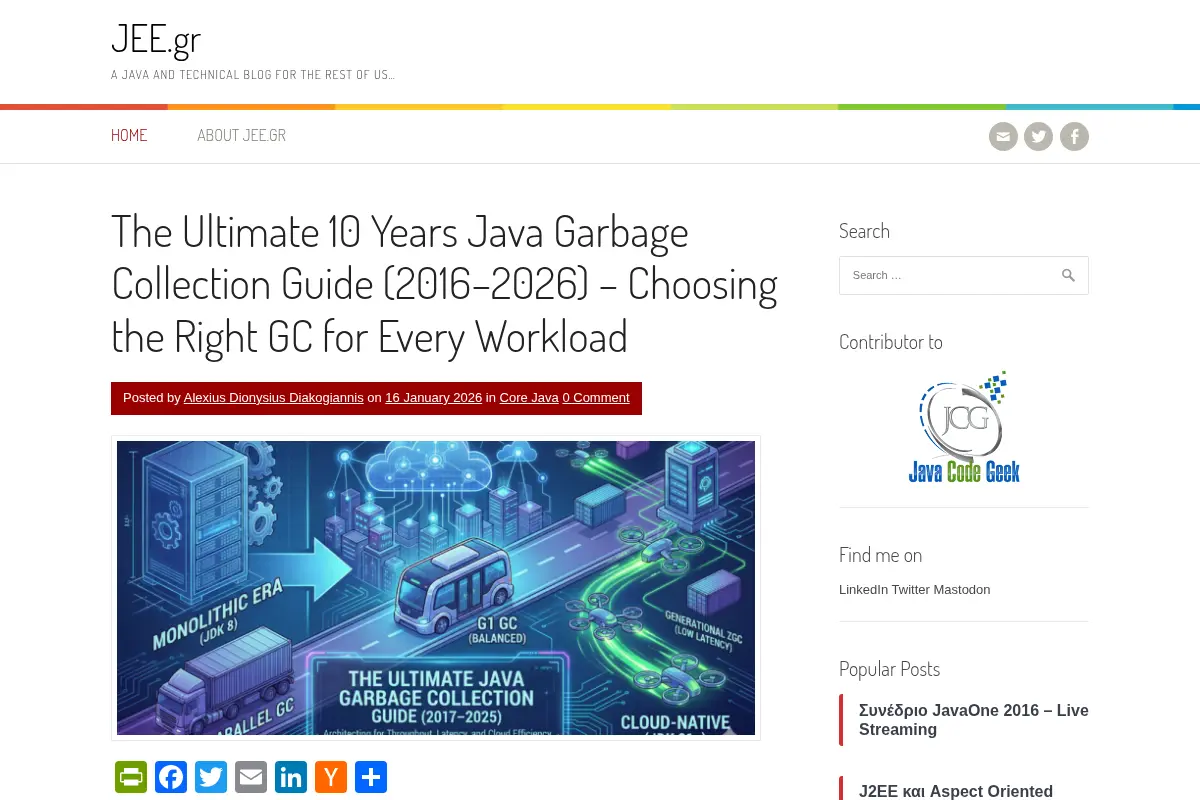Open the Facebook icon in navigation bar
Viewport: 1200px width, 800px height.
(1074, 137)
